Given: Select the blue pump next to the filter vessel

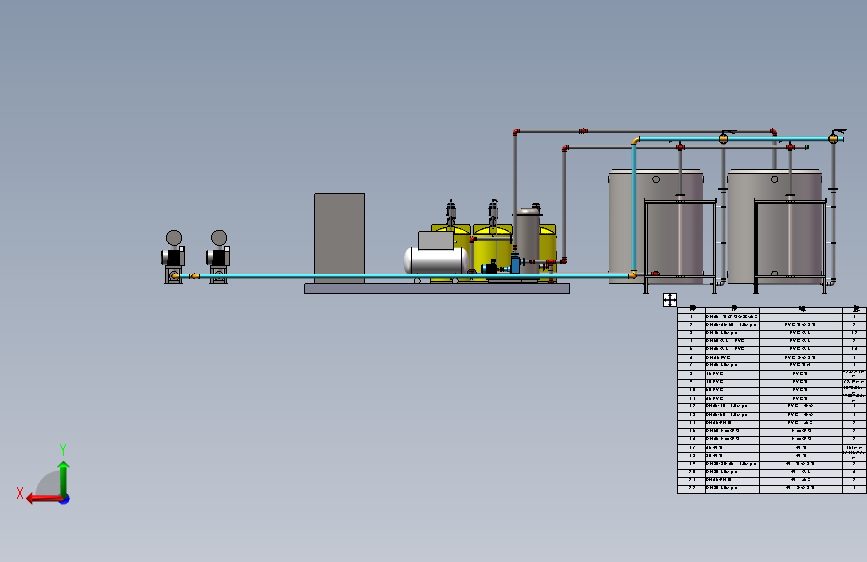Looking at the screenshot, I should (515, 263).
